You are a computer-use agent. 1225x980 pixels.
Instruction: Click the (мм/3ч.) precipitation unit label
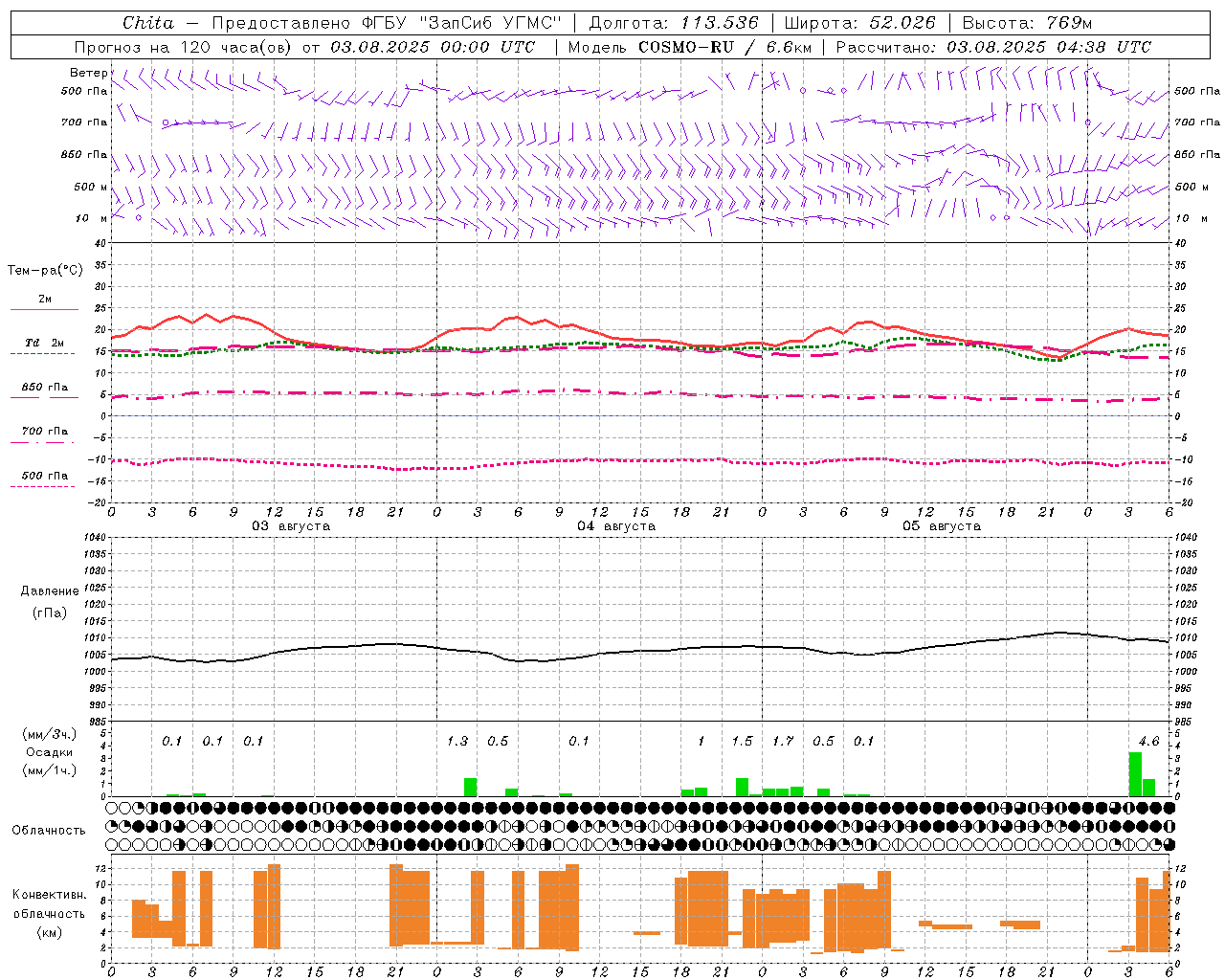pos(49,734)
